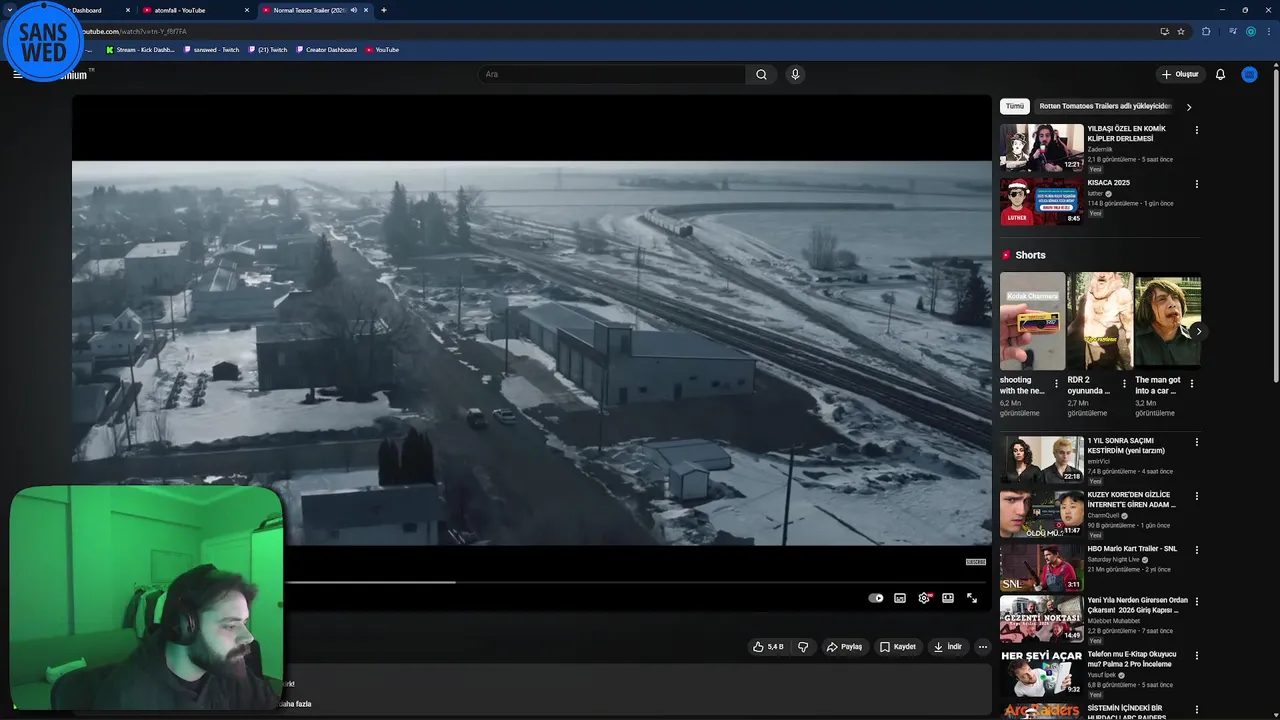This screenshot has height=720, width=1280.
Task: Click the YouTube search input field
Action: (x=611, y=74)
